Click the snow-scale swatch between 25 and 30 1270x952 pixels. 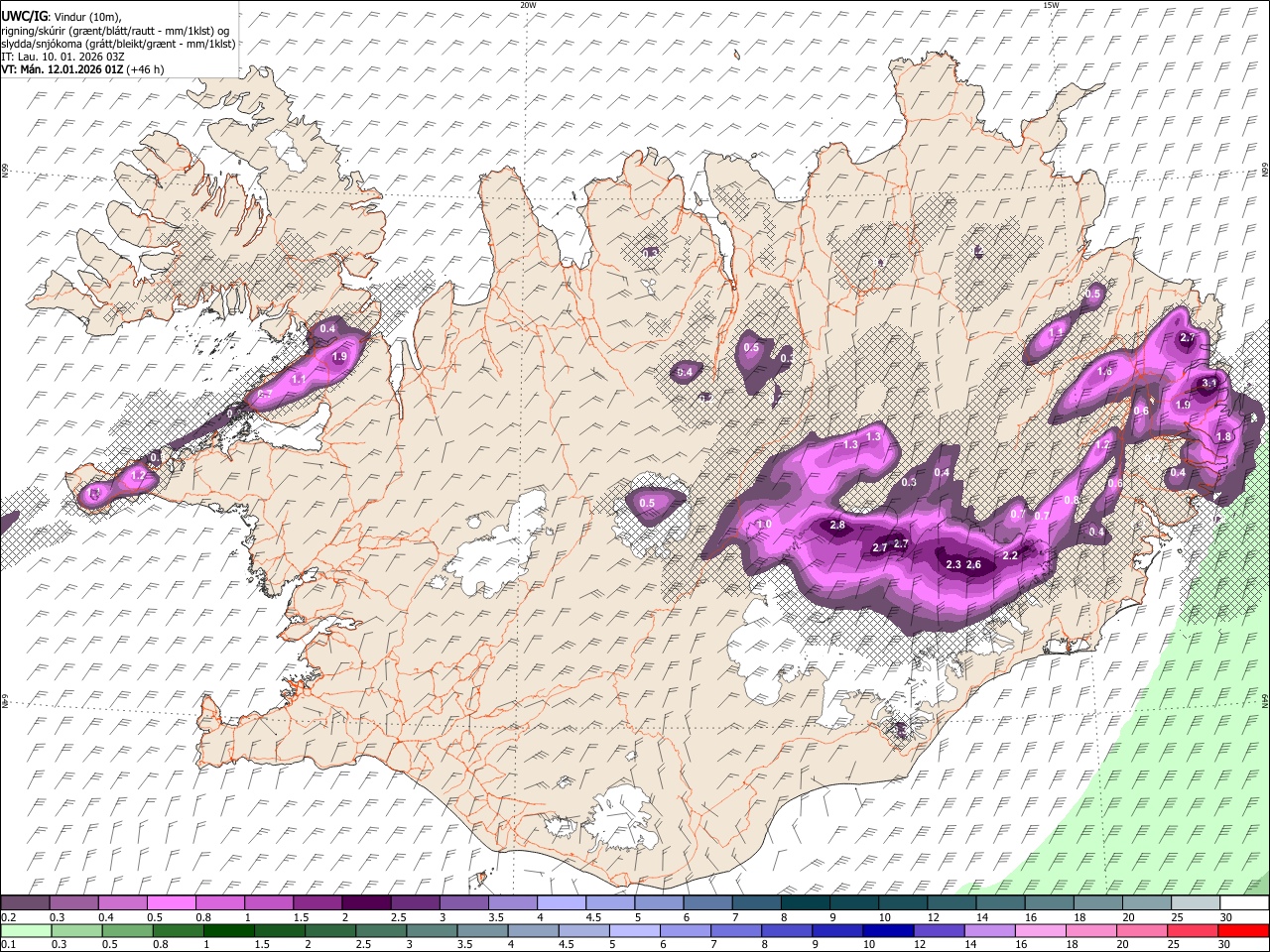pos(1196,902)
